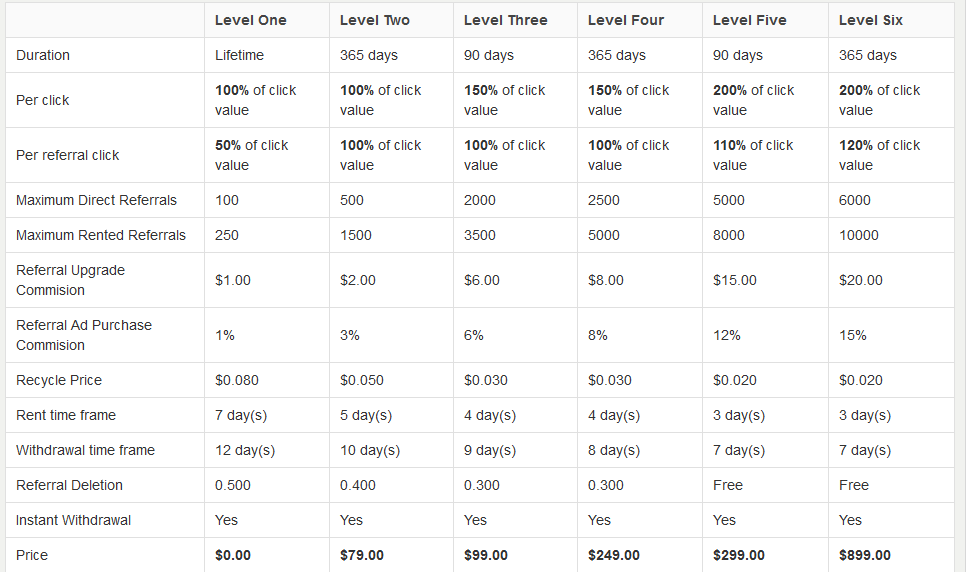This screenshot has height=572, width=966.
Task: Select the Level Three column header
Action: click(505, 20)
